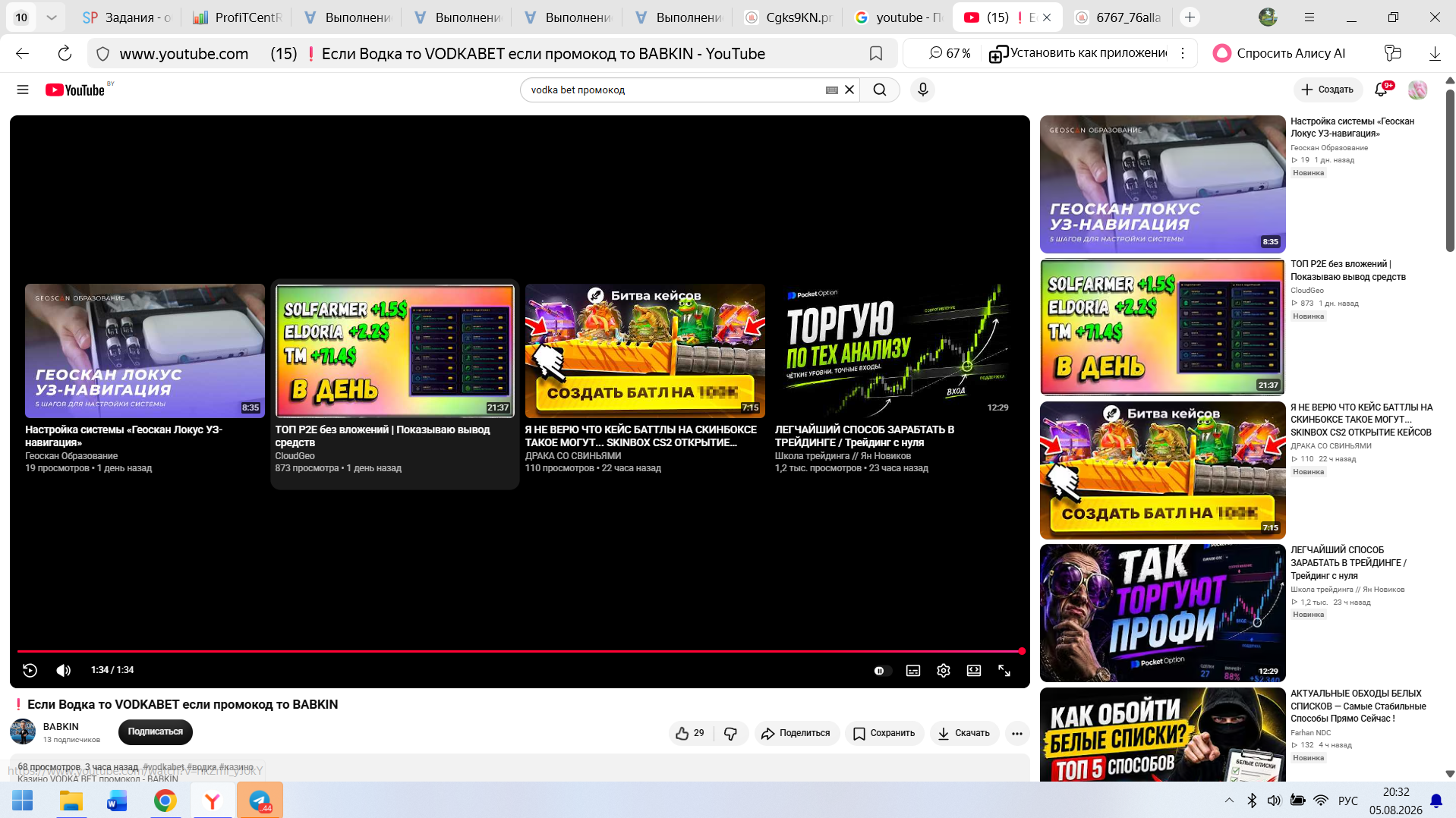Save video with the Сохранить button

pyautogui.click(x=884, y=733)
